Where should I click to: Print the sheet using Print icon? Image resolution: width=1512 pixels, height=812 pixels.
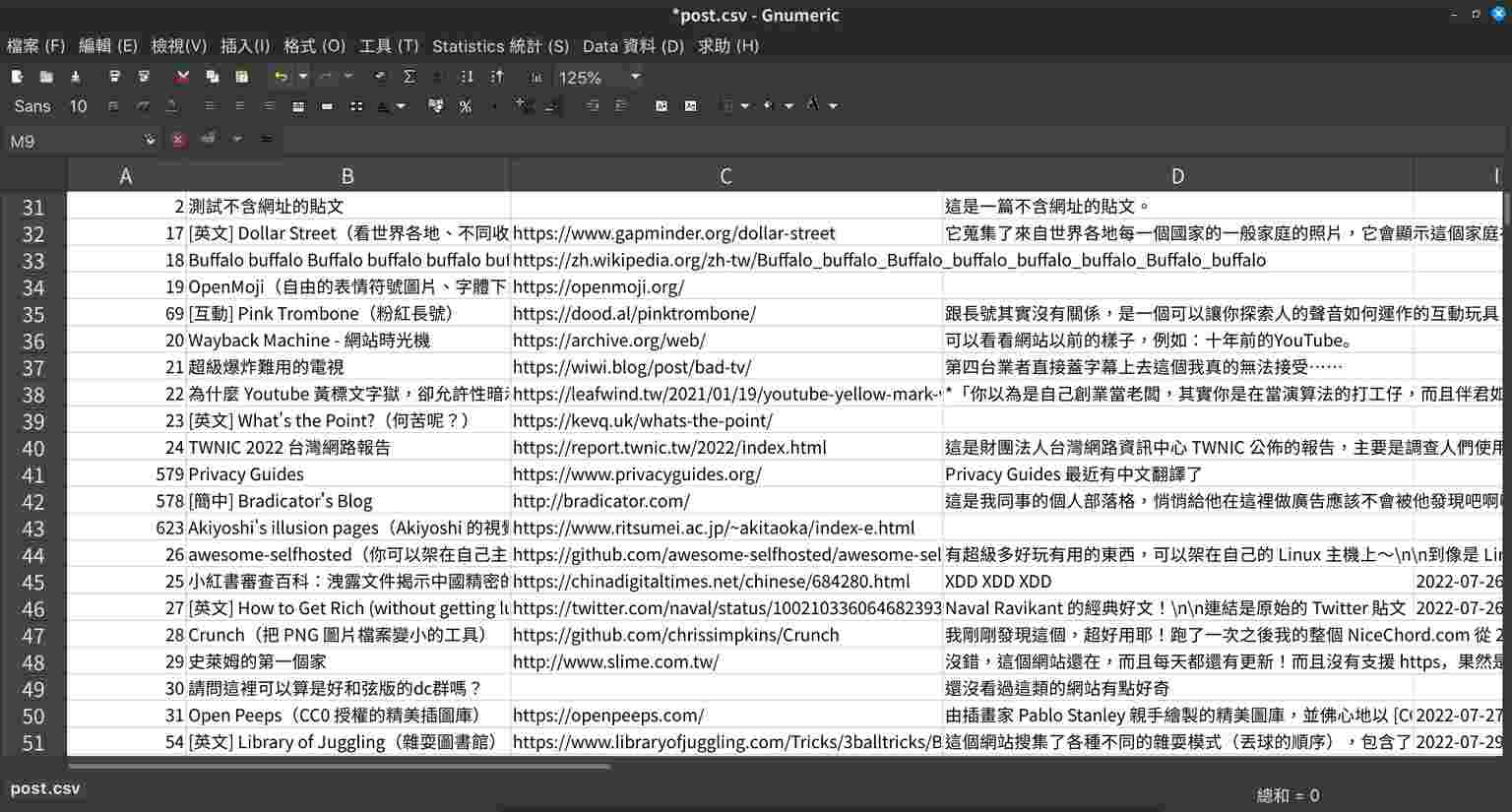pos(114,77)
